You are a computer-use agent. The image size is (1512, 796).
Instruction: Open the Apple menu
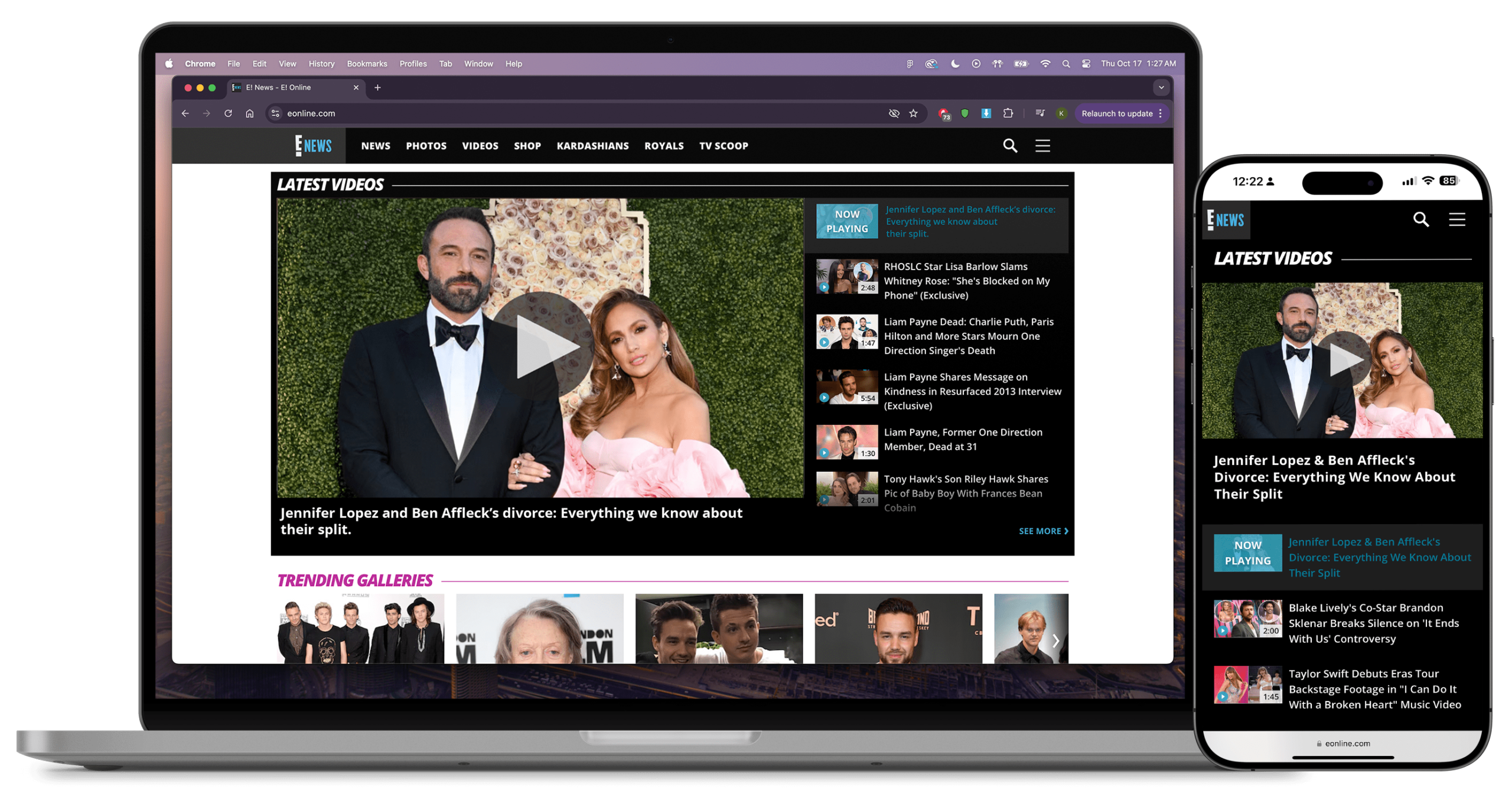(x=169, y=63)
